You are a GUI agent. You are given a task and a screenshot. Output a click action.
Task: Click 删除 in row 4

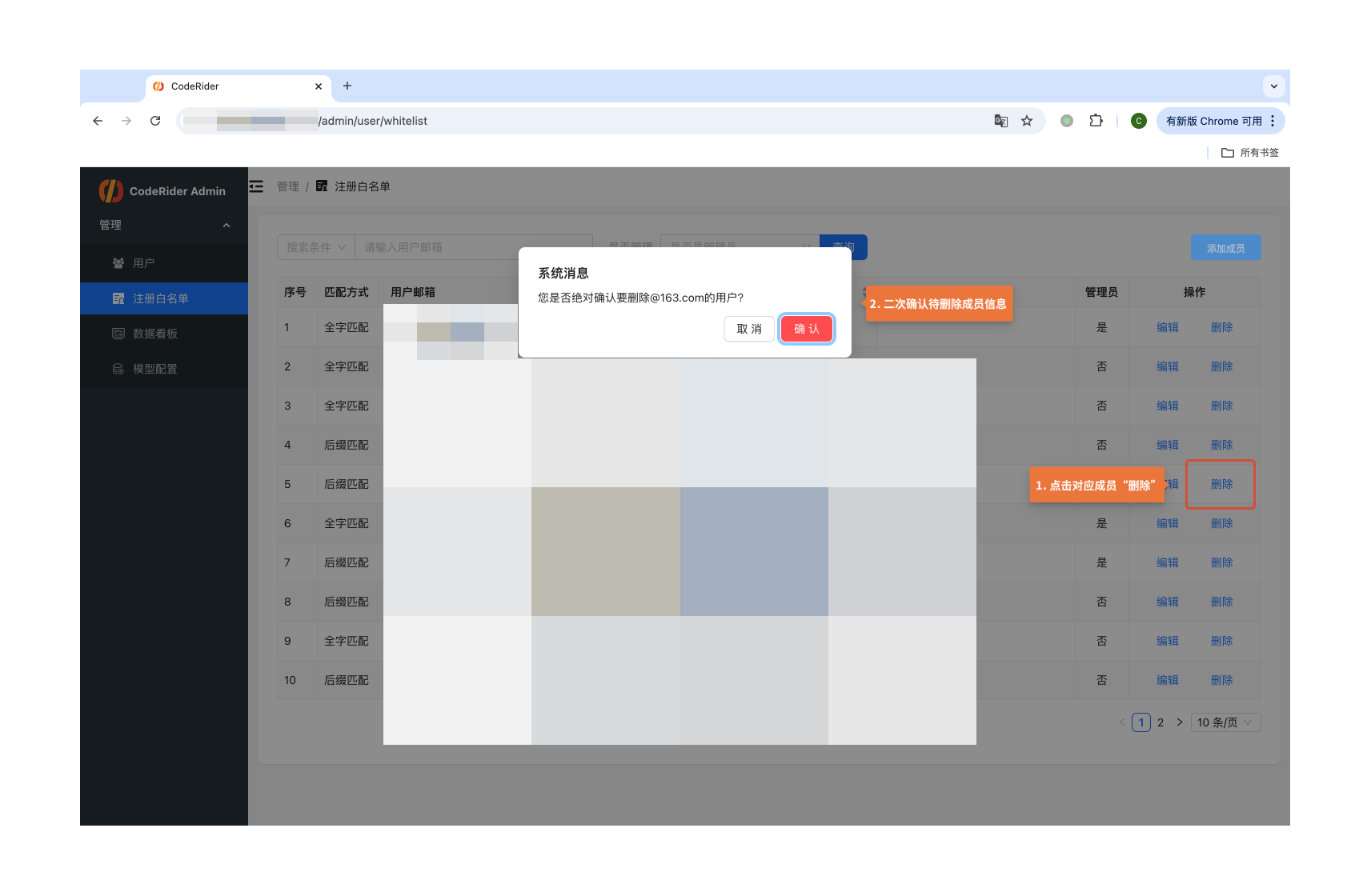[1222, 445]
